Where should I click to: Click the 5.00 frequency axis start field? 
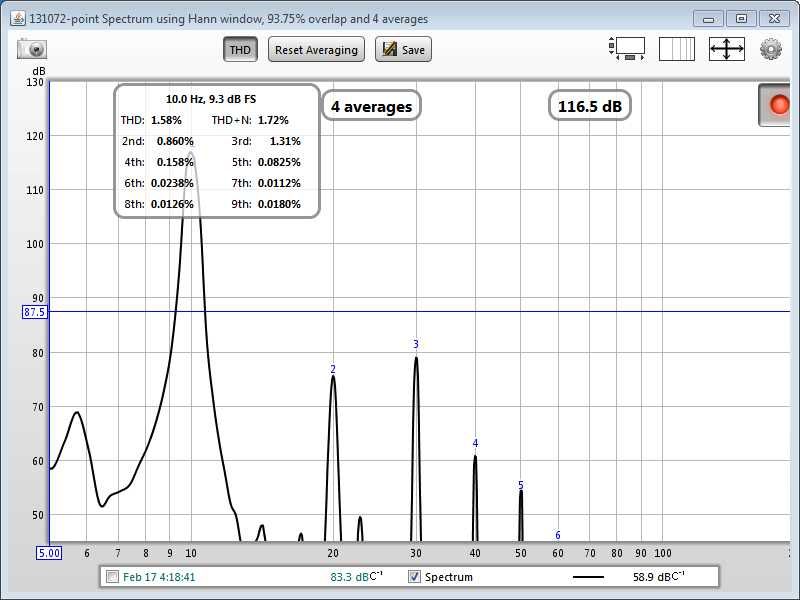tap(49, 553)
